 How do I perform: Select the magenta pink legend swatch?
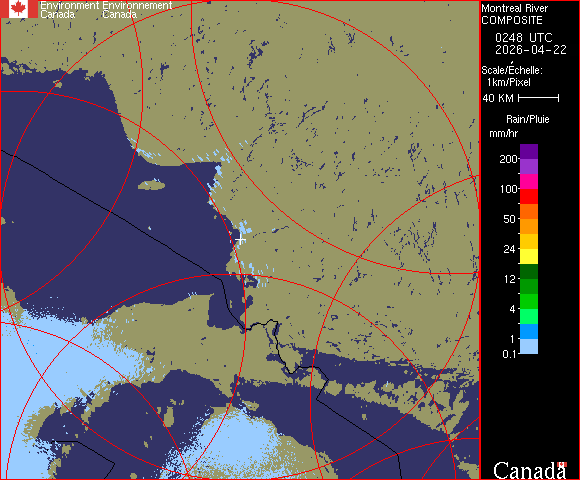pos(529,182)
